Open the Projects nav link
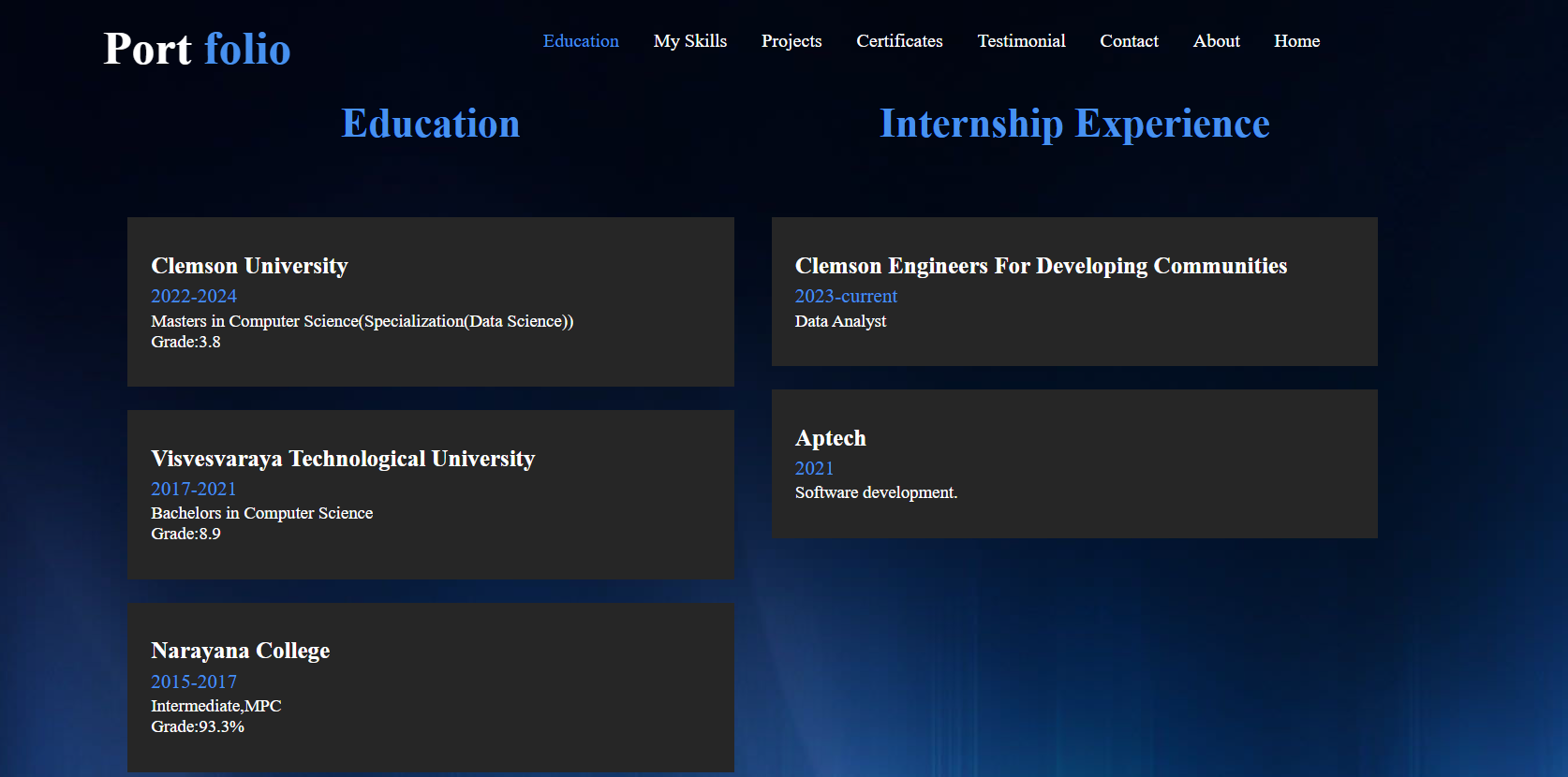This screenshot has height=777, width=1568. pyautogui.click(x=791, y=41)
